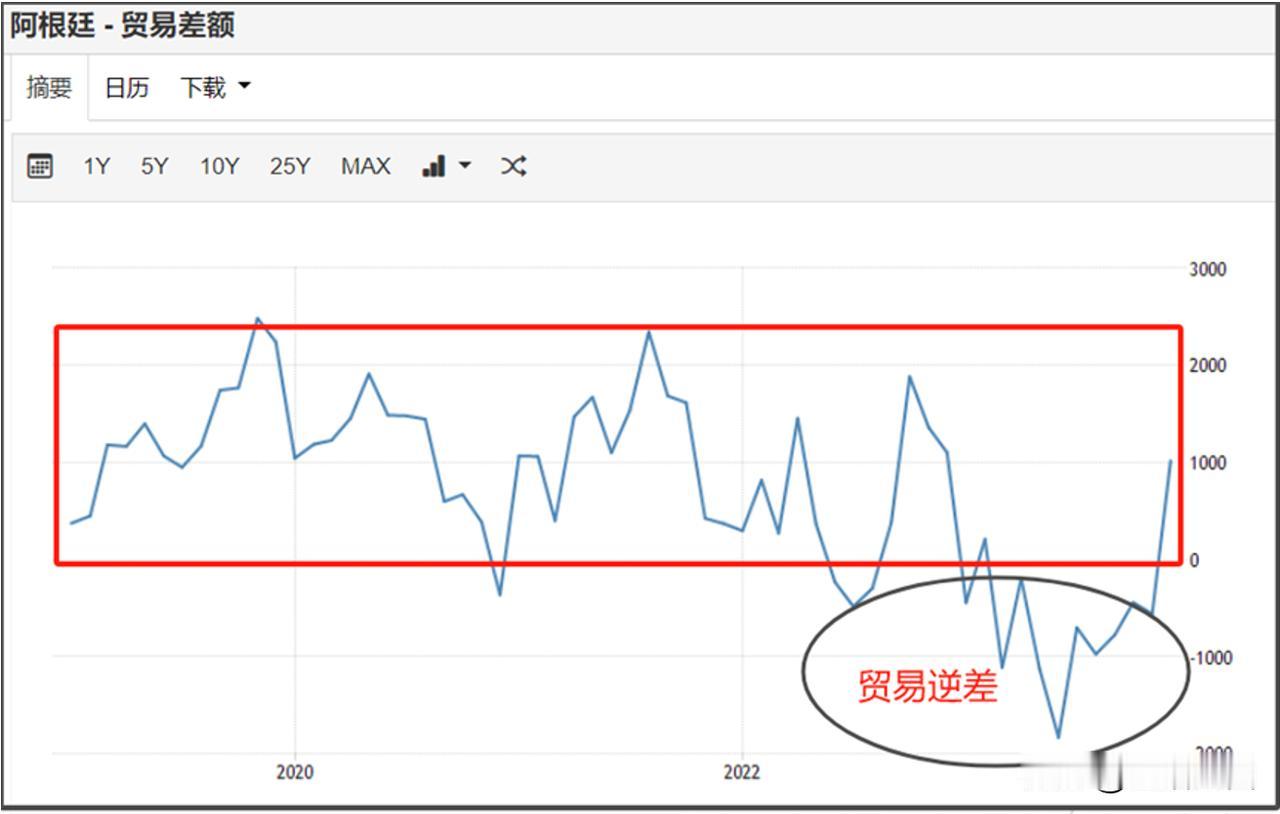This screenshot has height=814, width=1280.
Task: Click the latest data point on line chart
Action: click(1170, 461)
